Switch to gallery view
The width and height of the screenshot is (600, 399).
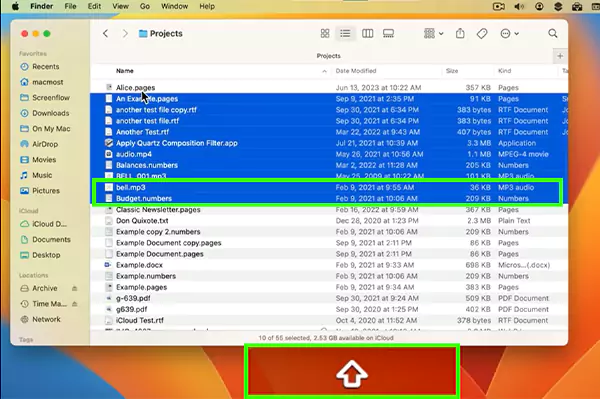[388, 34]
